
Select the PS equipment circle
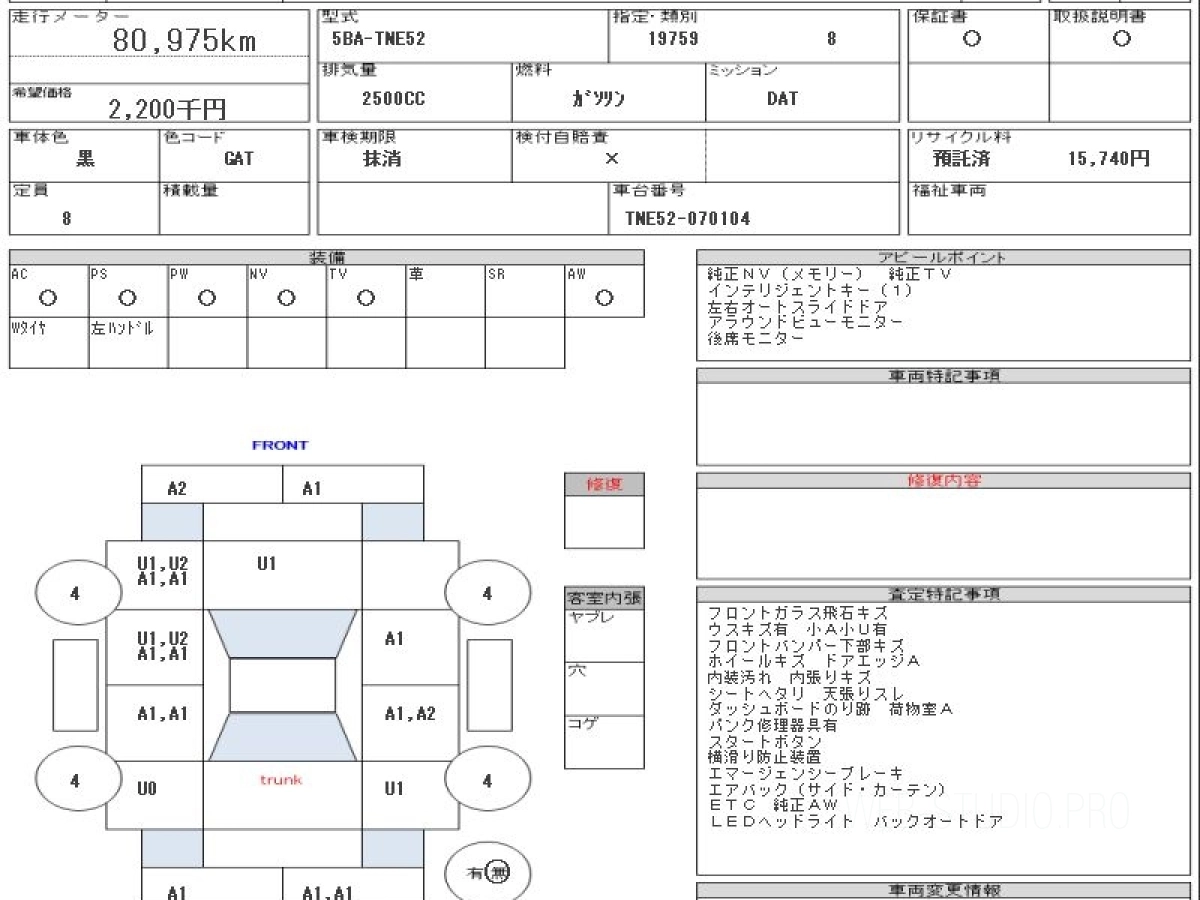coord(127,298)
